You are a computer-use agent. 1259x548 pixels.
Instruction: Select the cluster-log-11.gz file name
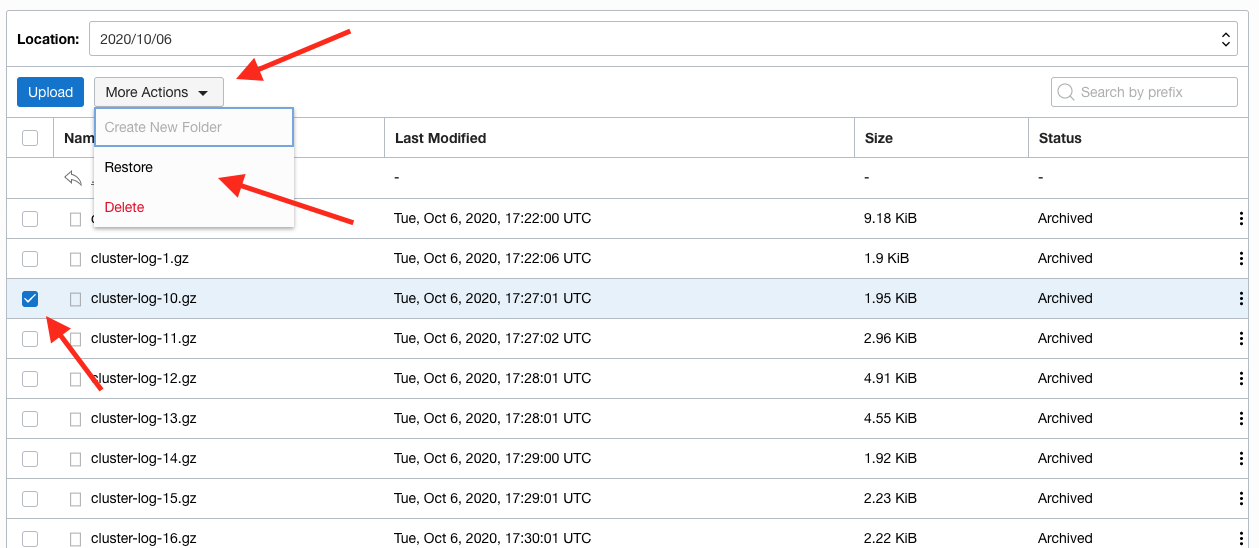pos(144,338)
